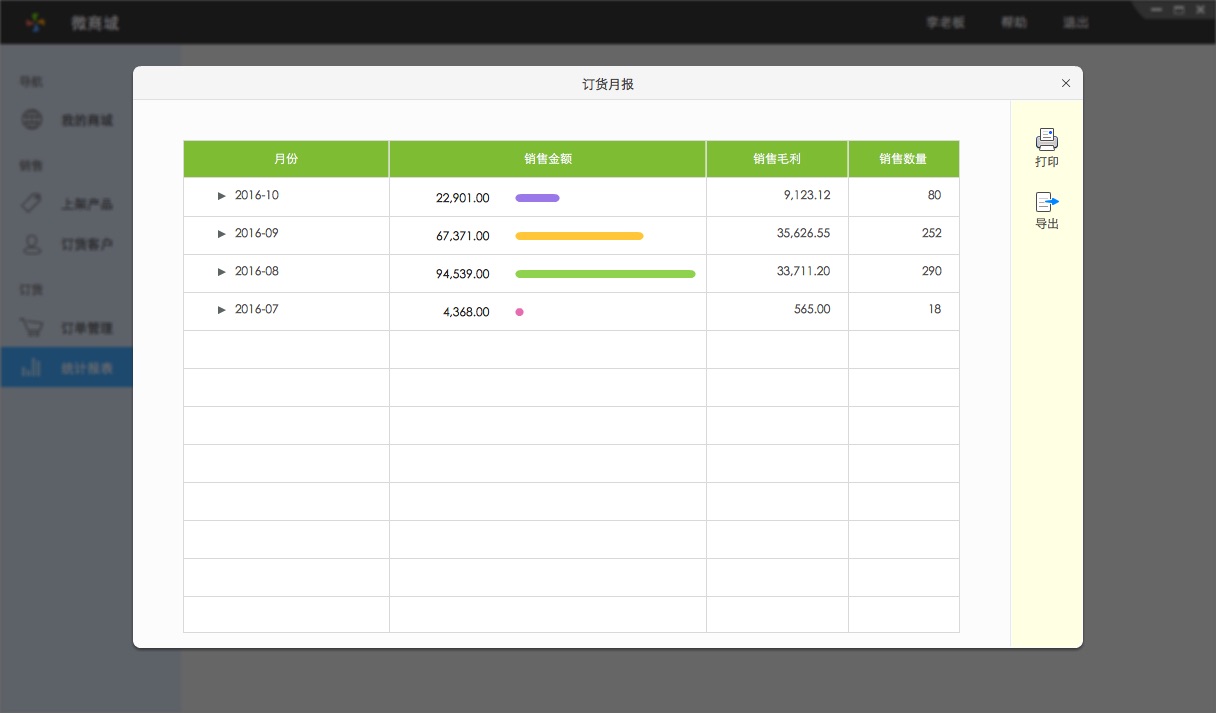Click the 销售金额 column header

[x=547, y=159]
